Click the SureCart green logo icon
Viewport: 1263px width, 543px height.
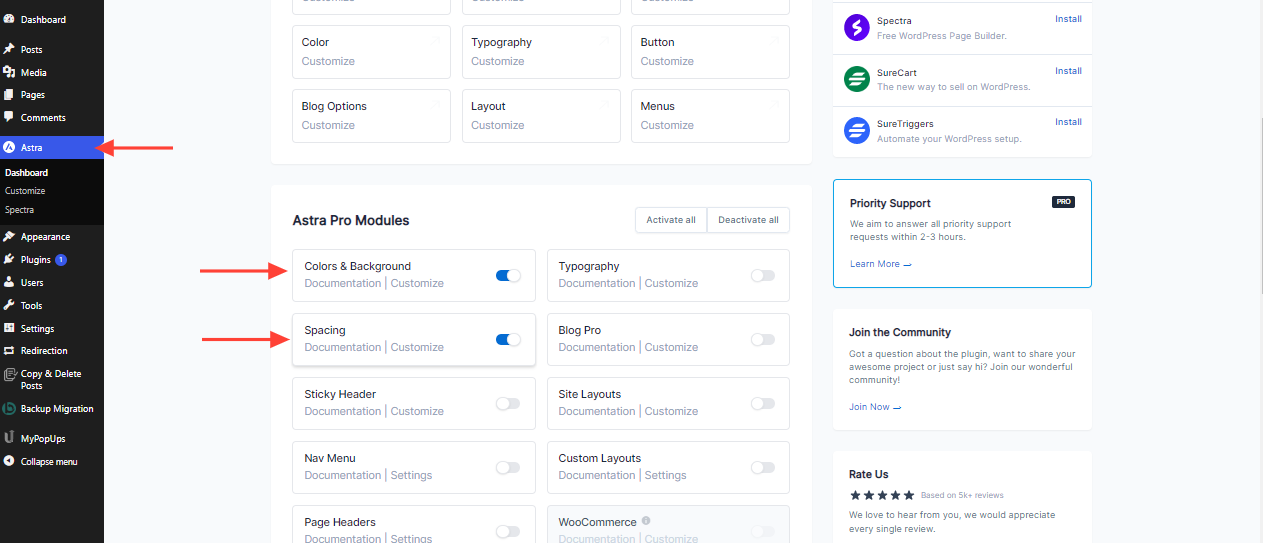(857, 79)
